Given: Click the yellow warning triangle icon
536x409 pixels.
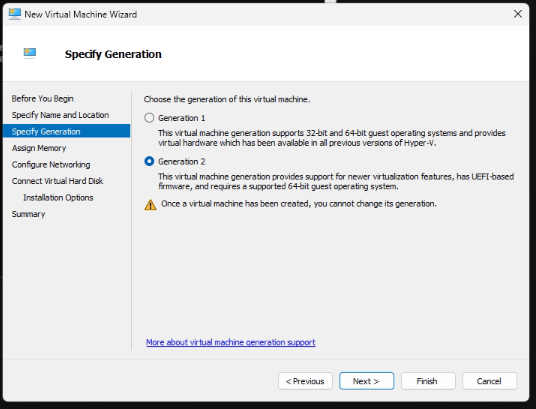Looking at the screenshot, I should 150,204.
